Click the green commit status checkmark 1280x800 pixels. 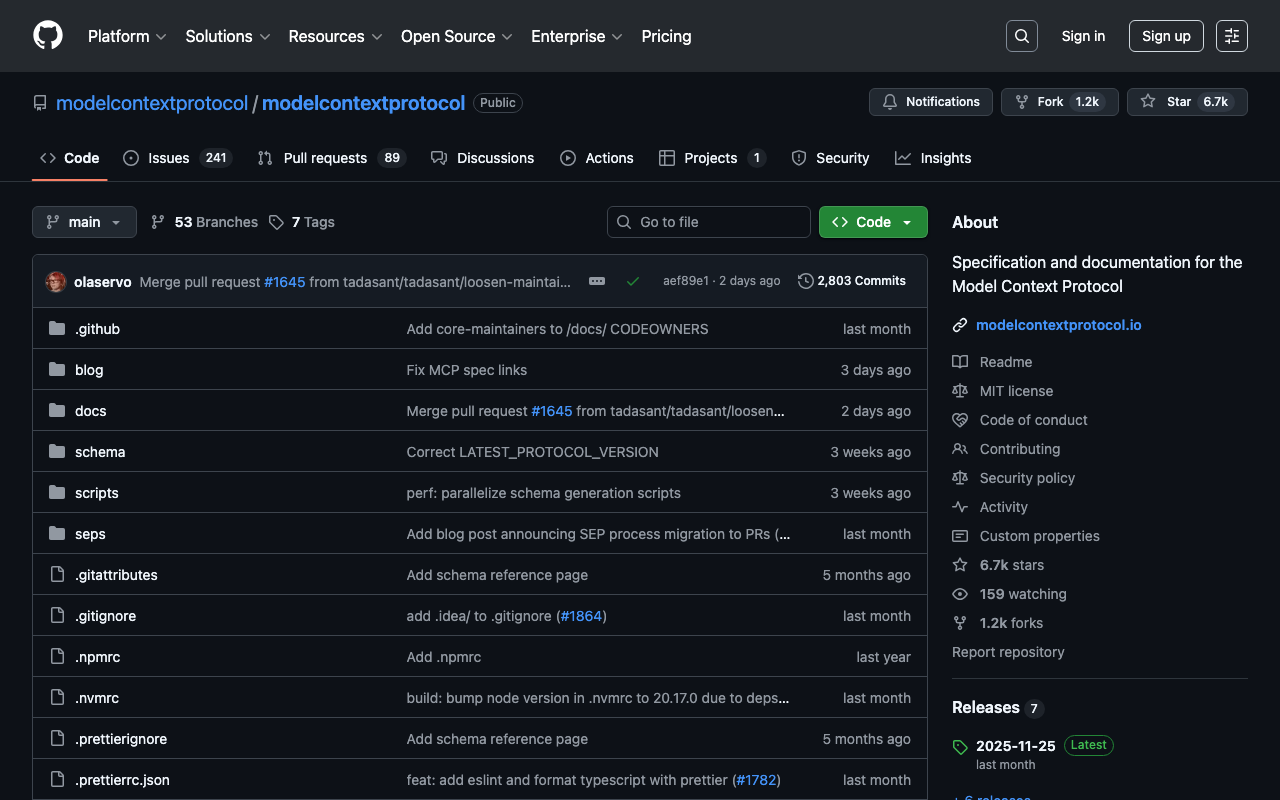633,282
